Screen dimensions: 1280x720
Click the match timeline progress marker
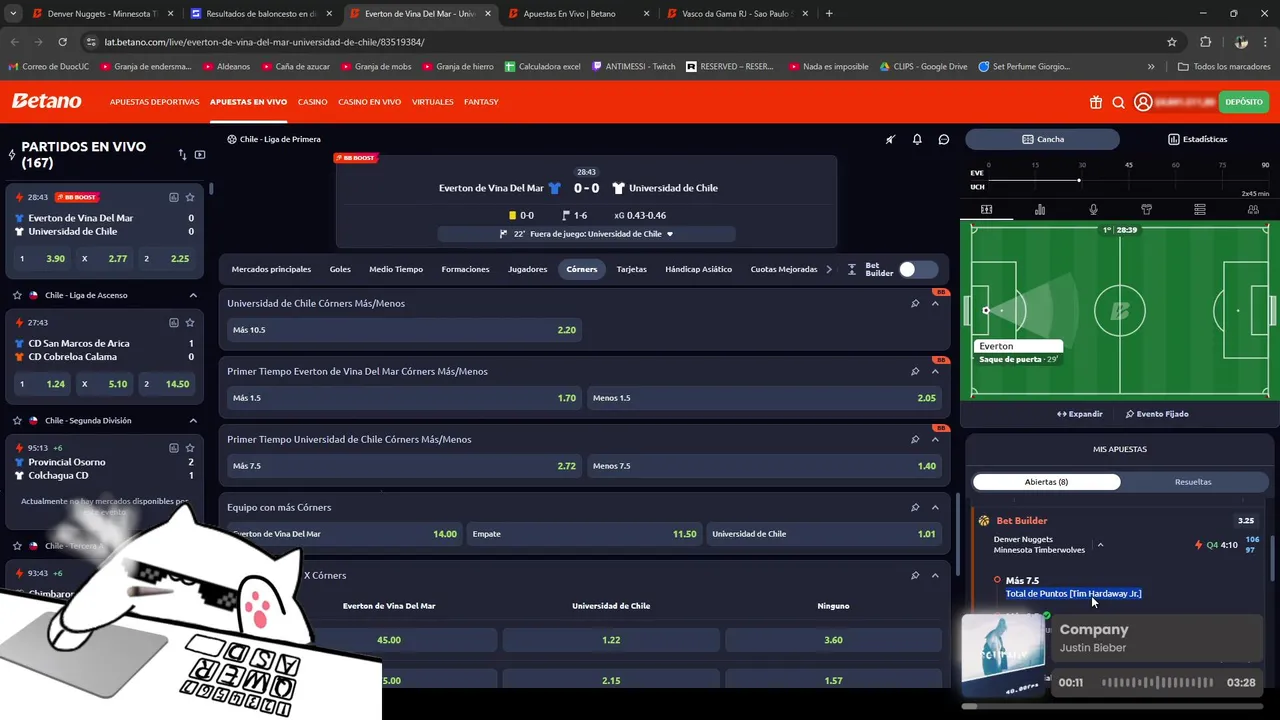[x=1079, y=180]
